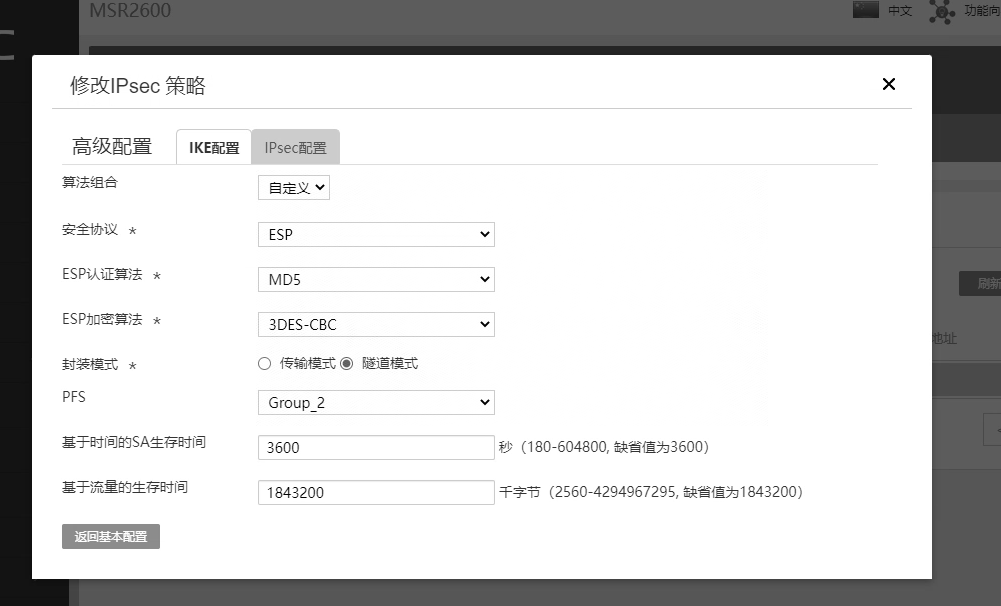
Task: Click the 高级配置 heading label
Action: pos(112,146)
